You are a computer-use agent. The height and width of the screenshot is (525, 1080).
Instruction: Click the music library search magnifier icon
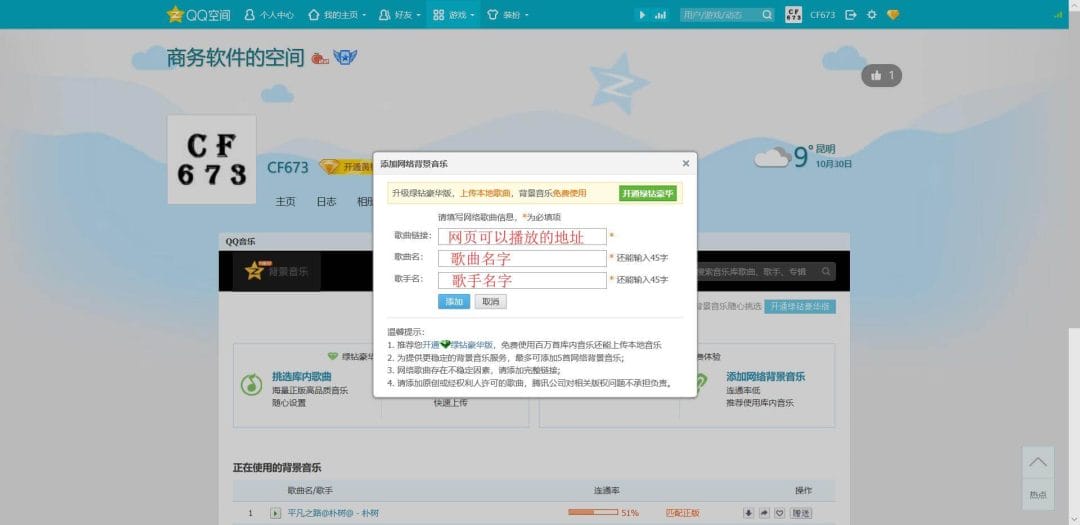pos(826,271)
